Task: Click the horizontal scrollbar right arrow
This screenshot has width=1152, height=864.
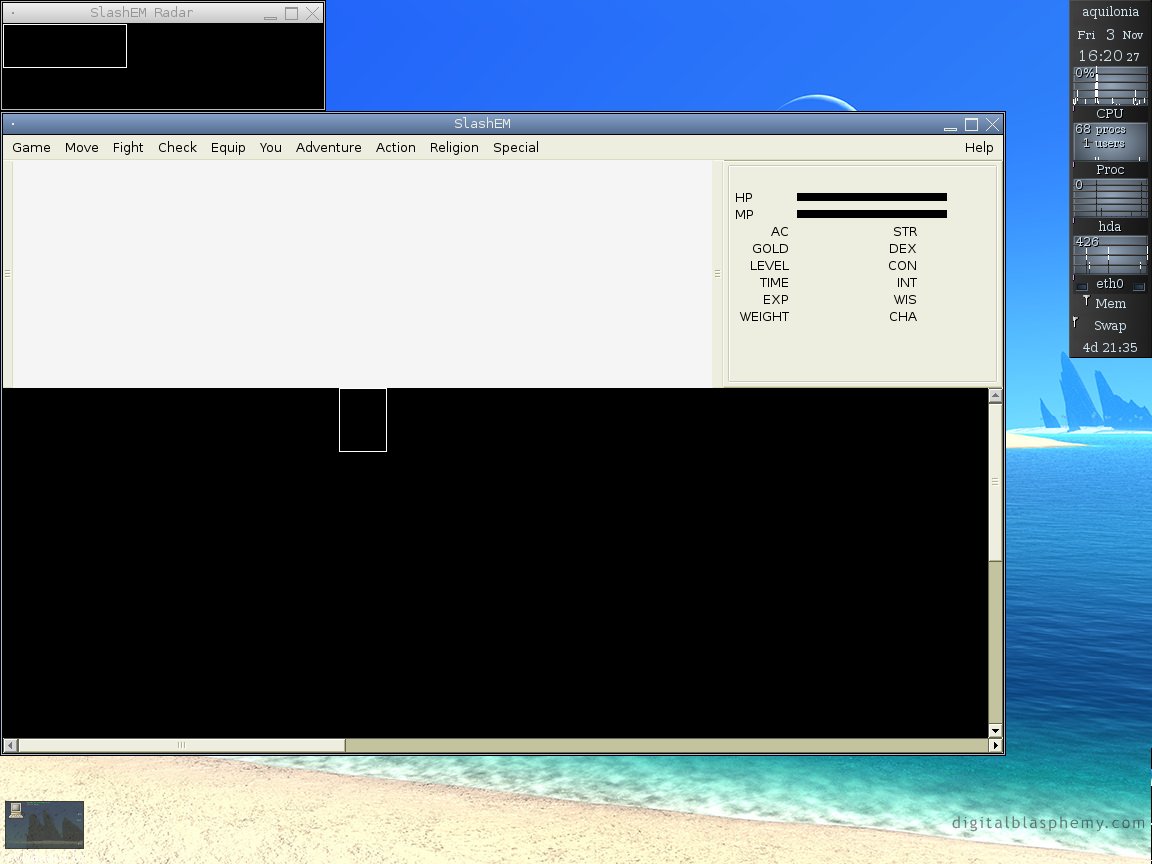Action: (x=995, y=745)
